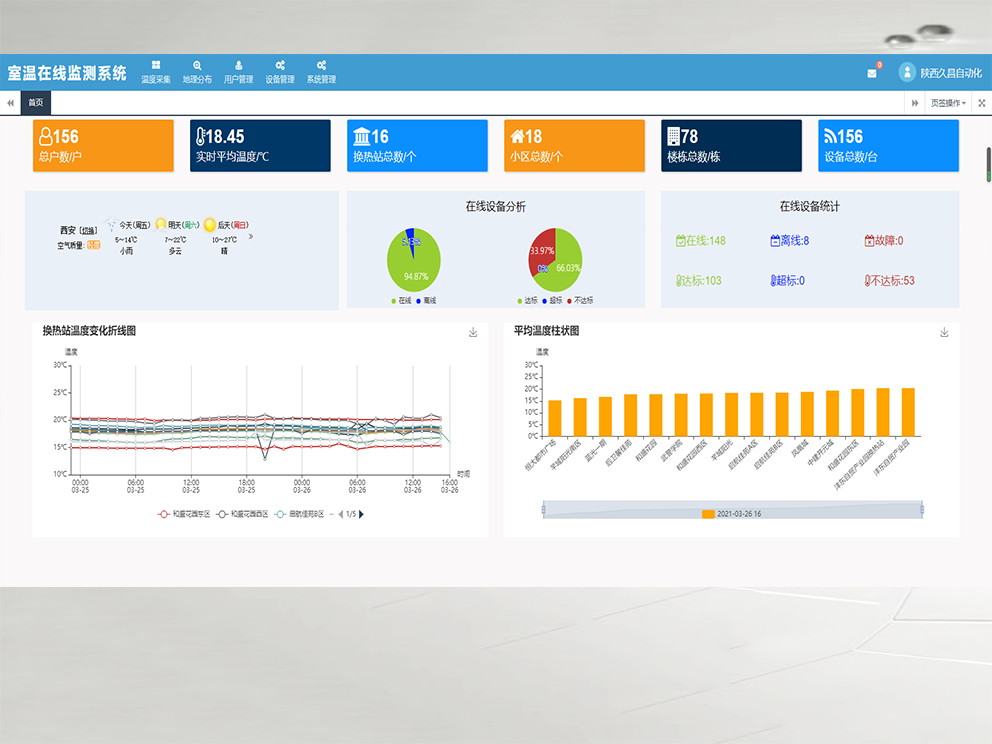Click the sunny icon for 后天

point(210,225)
